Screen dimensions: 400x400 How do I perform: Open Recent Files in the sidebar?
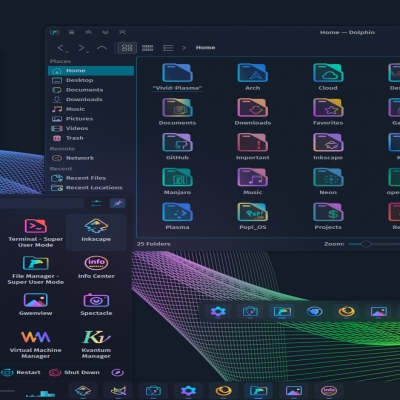[91, 178]
